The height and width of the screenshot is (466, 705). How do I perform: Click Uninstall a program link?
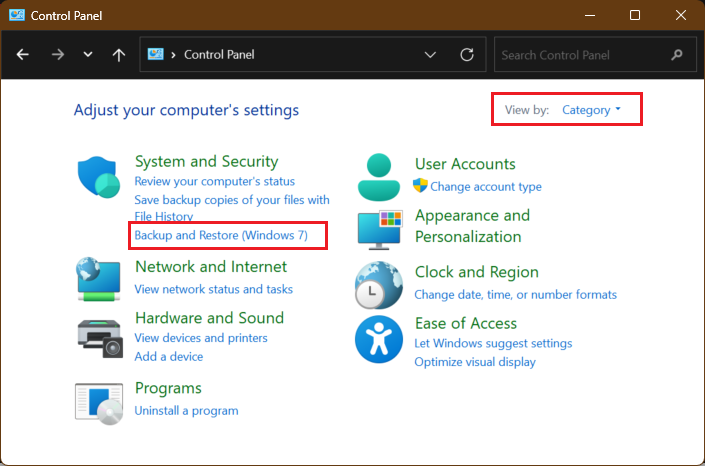(186, 411)
